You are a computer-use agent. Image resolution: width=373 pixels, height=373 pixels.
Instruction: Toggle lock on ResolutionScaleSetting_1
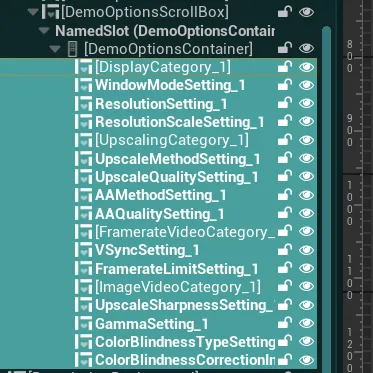pos(285,122)
